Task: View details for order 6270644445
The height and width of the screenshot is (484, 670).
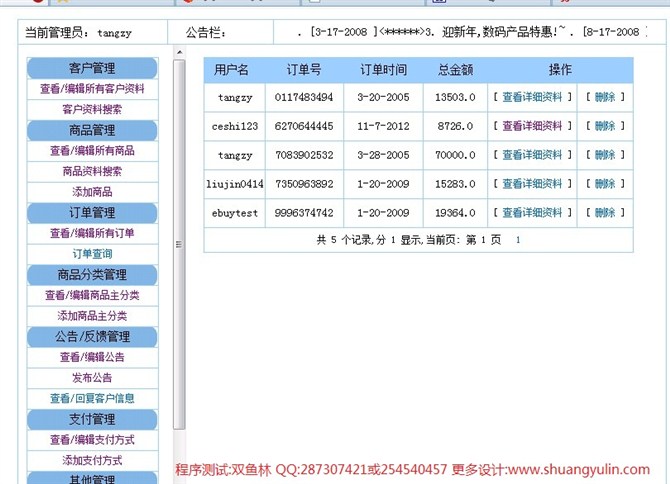Action: [532, 126]
